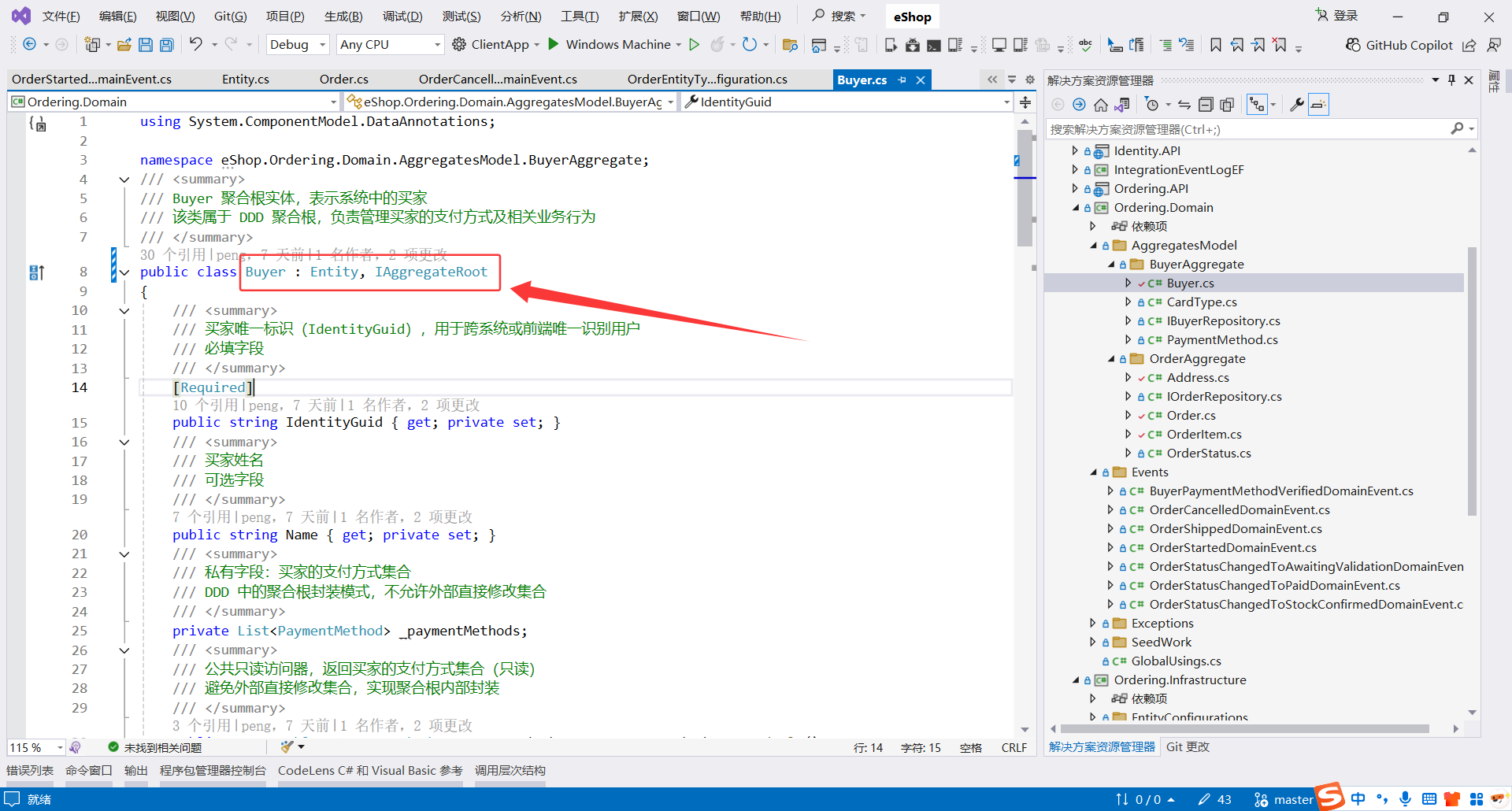The image size is (1512, 811).
Task: Click the spell check abc icon
Action: [1085, 45]
